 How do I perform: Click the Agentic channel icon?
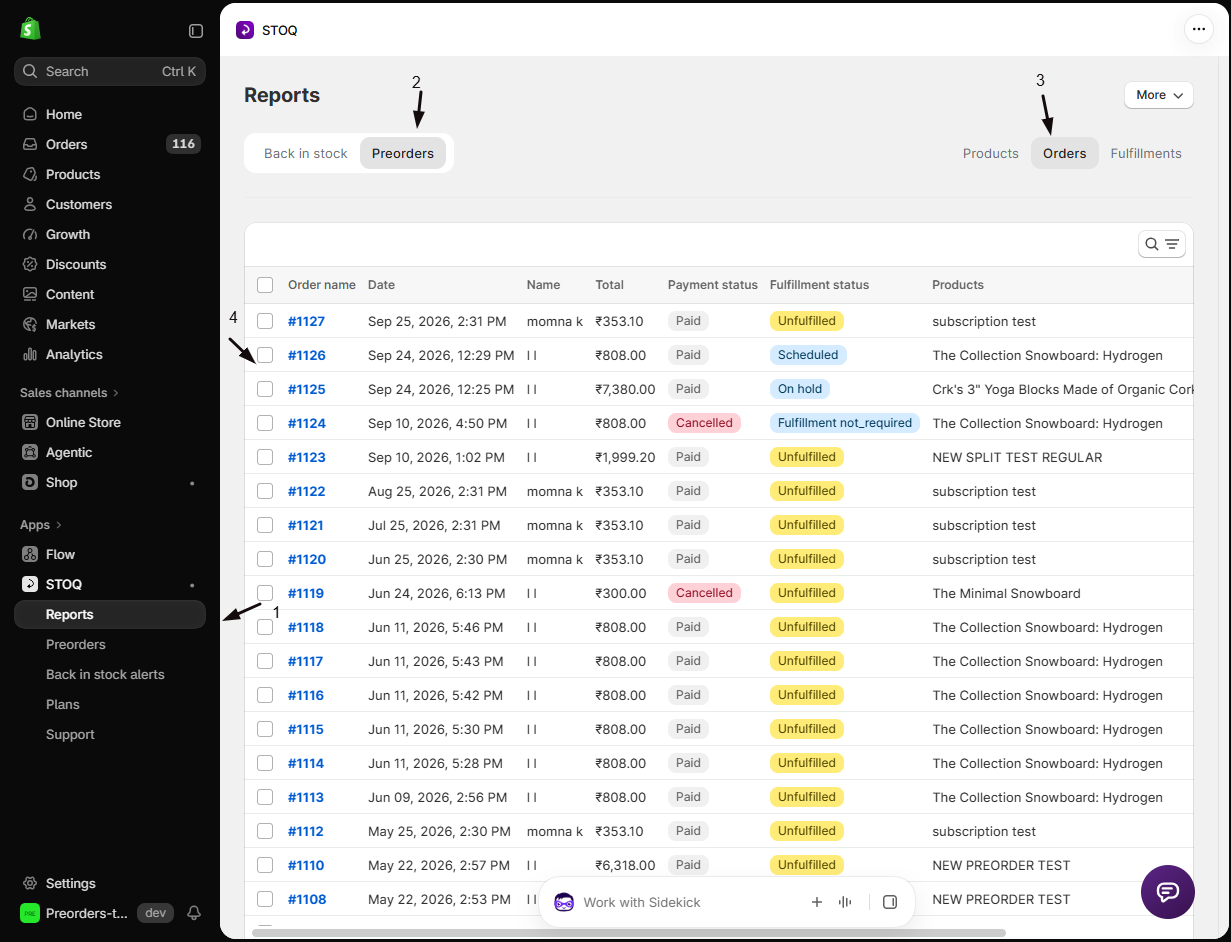coord(30,452)
